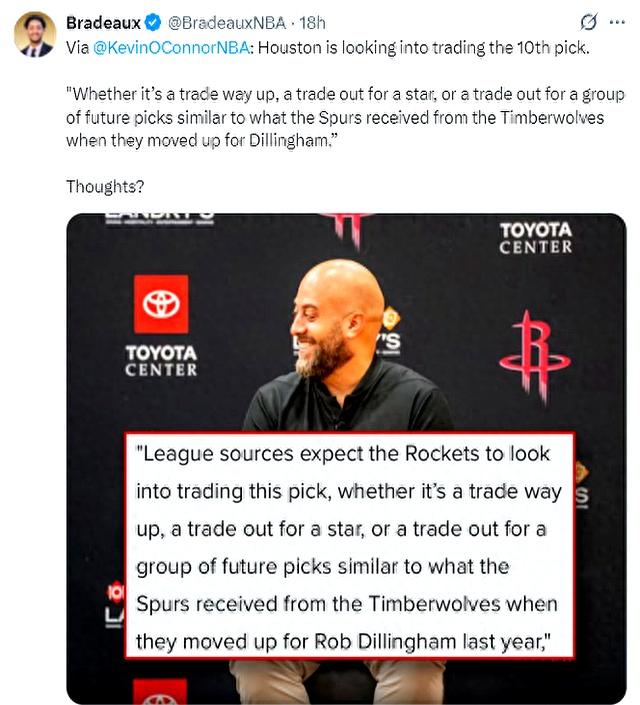Image resolution: width=640 pixels, height=705 pixels.
Task: Open the Grok slashed-circle icon
Action: [x=589, y=22]
